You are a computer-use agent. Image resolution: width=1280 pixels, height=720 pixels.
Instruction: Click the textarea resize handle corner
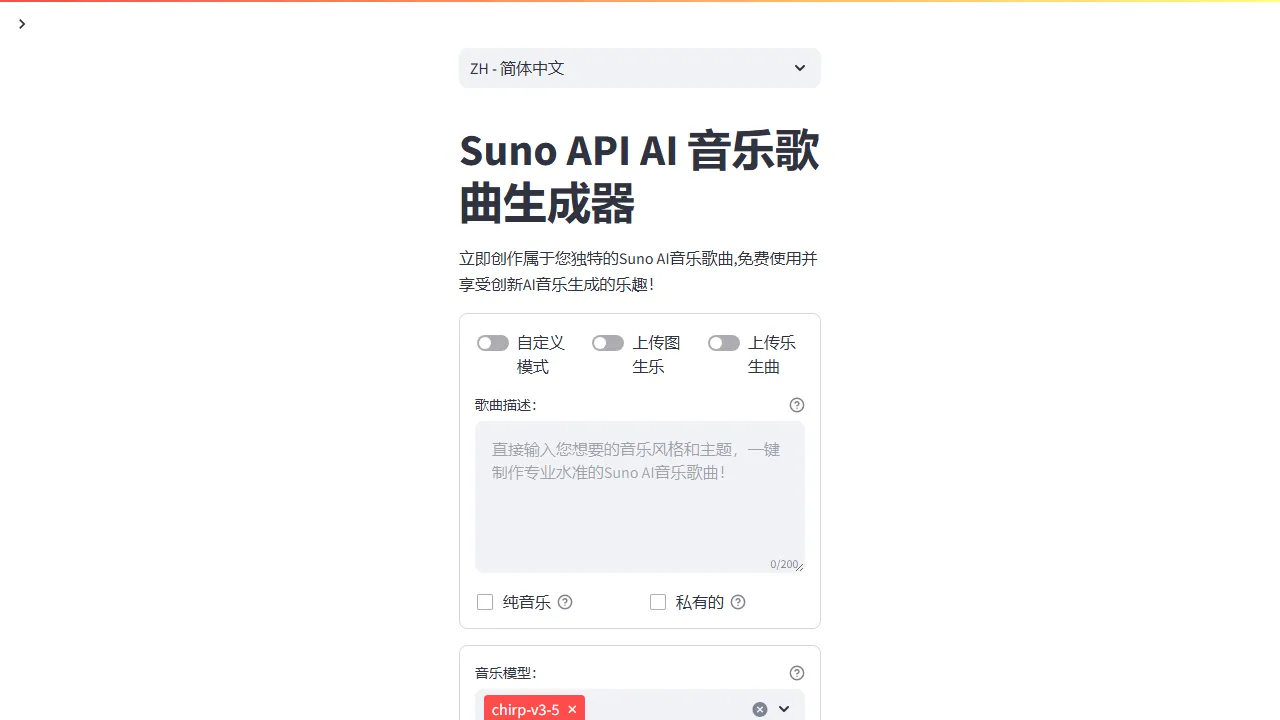[x=799, y=567]
